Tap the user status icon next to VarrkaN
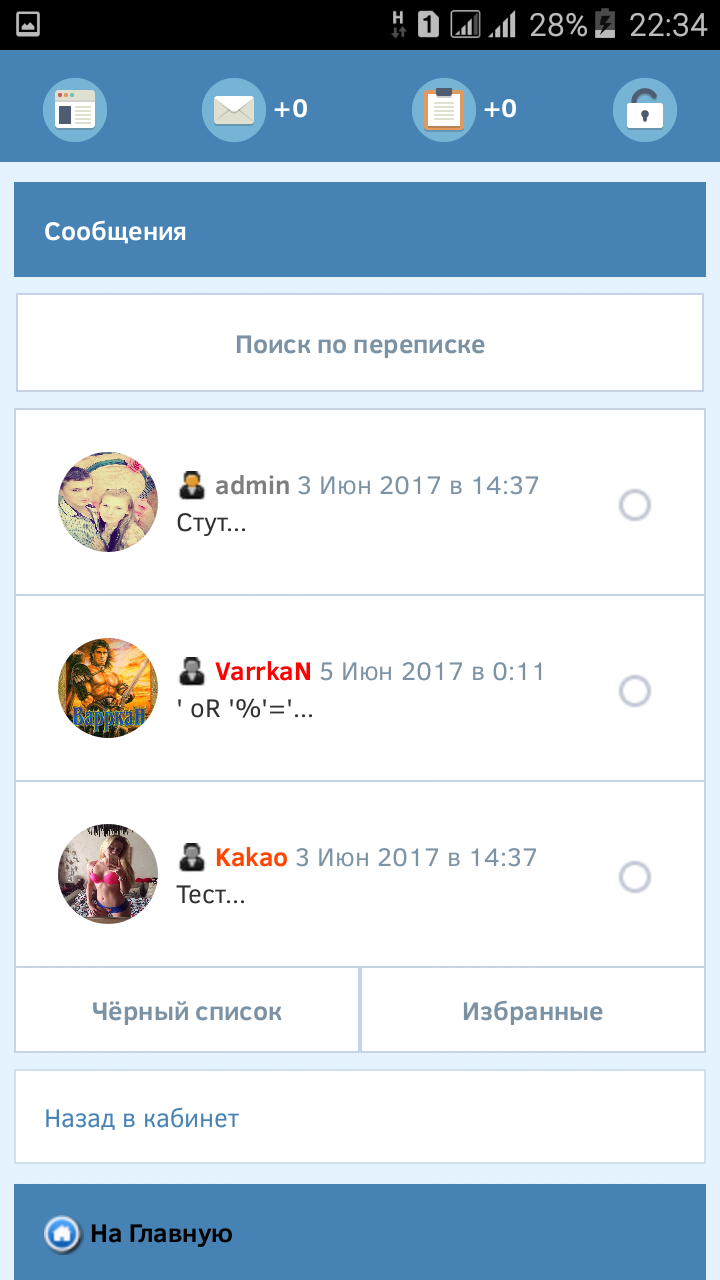Viewport: 720px width, 1280px height. 192,671
